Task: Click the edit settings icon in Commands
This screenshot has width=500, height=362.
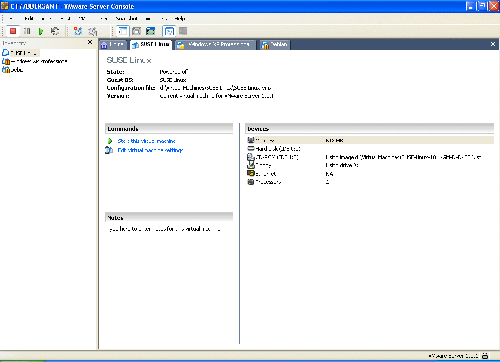Action: (109, 150)
